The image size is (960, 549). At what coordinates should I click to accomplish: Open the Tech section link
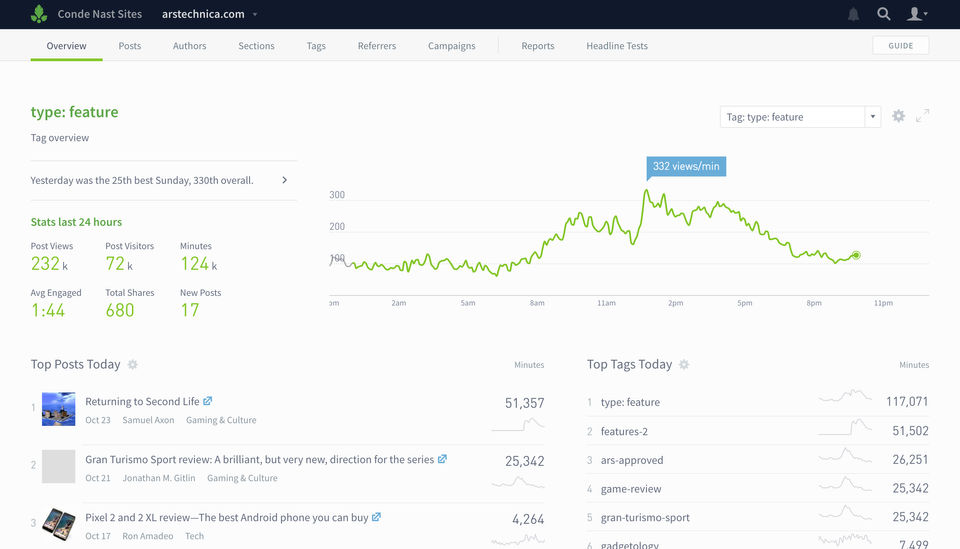point(194,536)
